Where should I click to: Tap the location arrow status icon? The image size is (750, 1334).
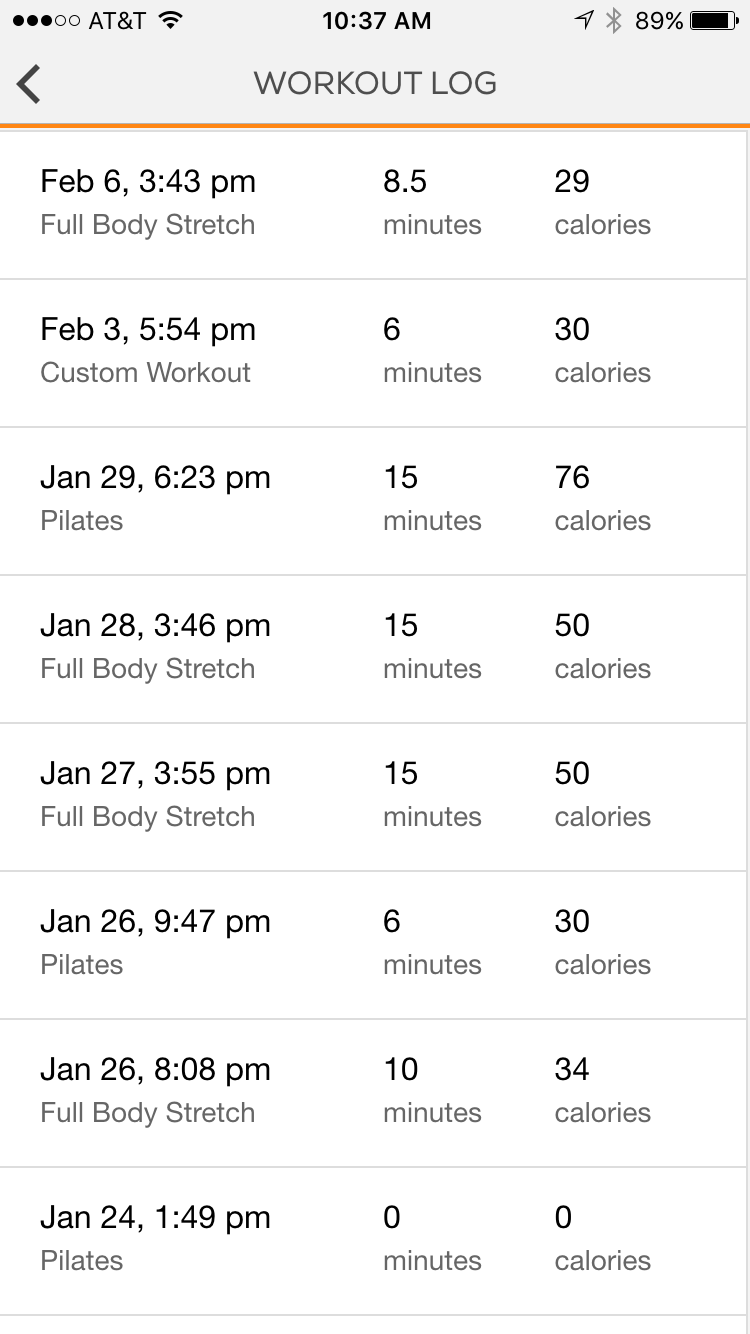pyautogui.click(x=584, y=21)
